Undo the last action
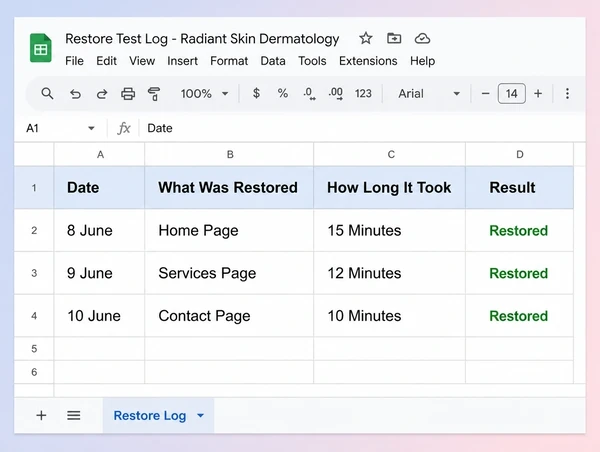This screenshot has height=452, width=600. [x=75, y=94]
